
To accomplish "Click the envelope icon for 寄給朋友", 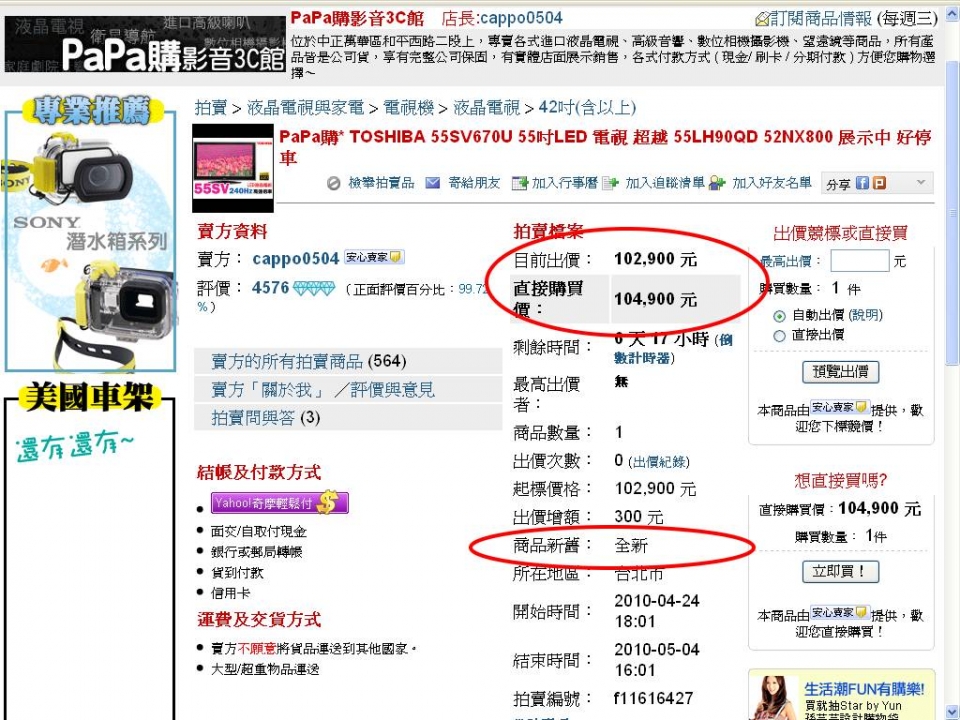I will (433, 182).
